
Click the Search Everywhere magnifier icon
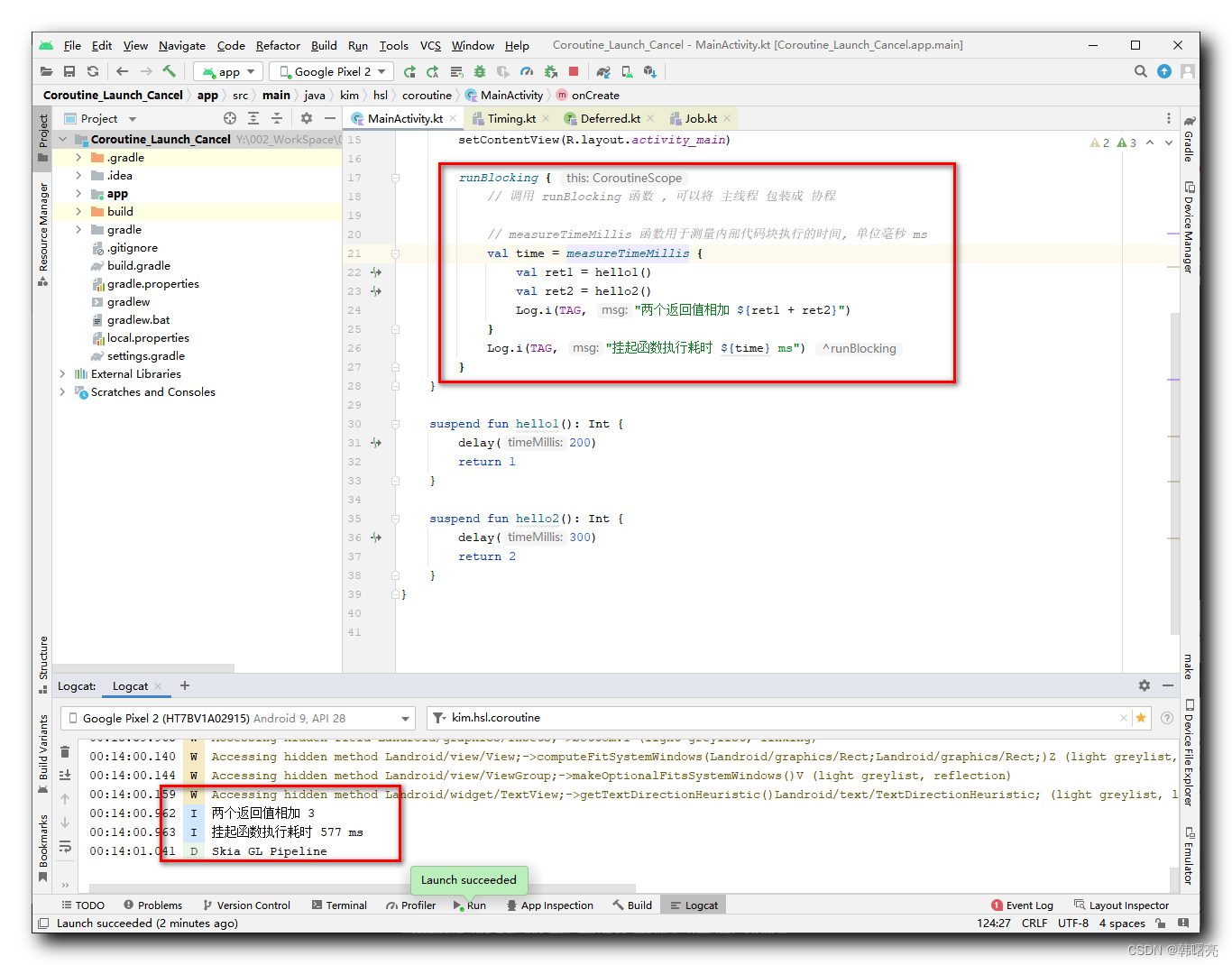[1141, 71]
